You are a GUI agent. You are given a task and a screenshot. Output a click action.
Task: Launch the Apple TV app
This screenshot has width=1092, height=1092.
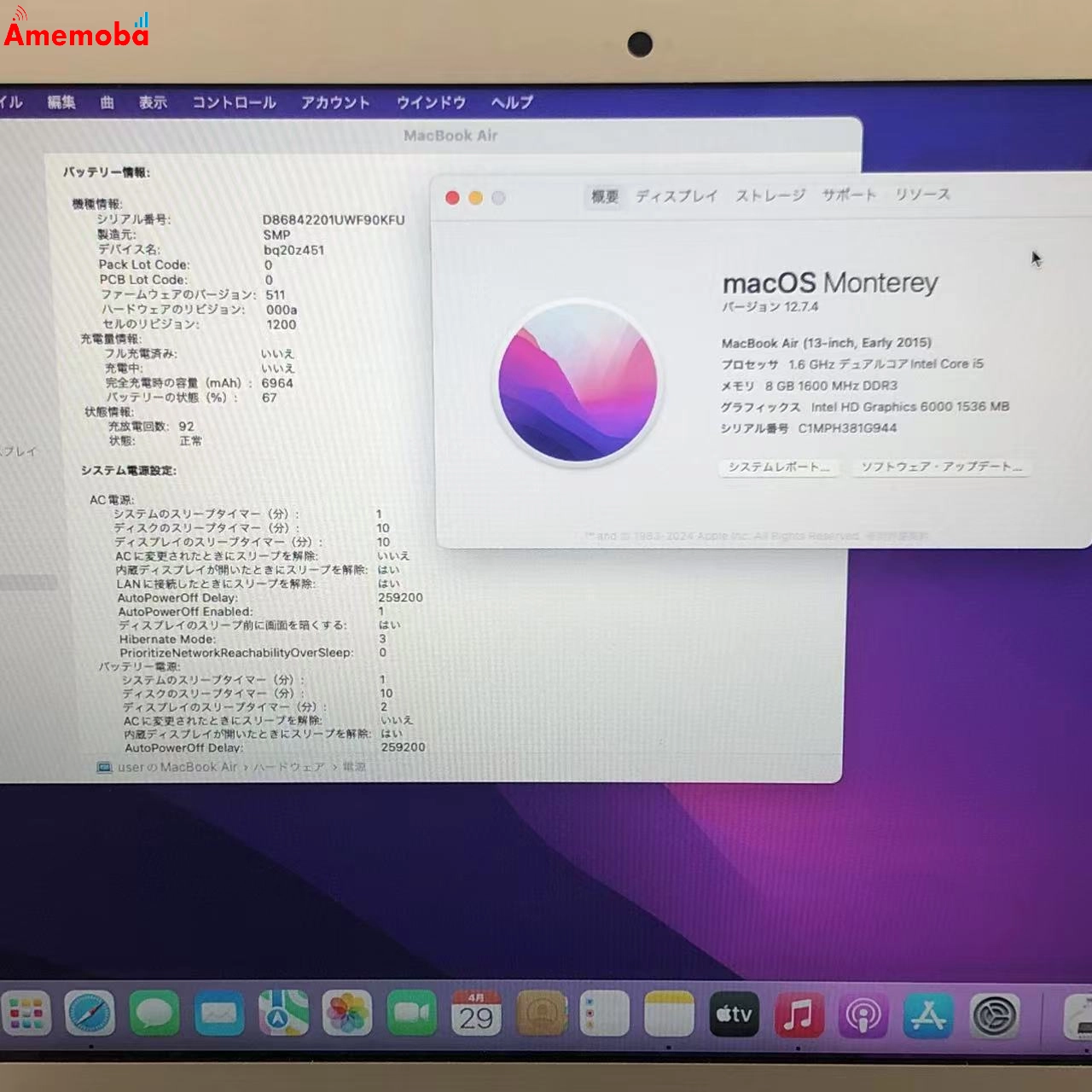coord(734,1014)
